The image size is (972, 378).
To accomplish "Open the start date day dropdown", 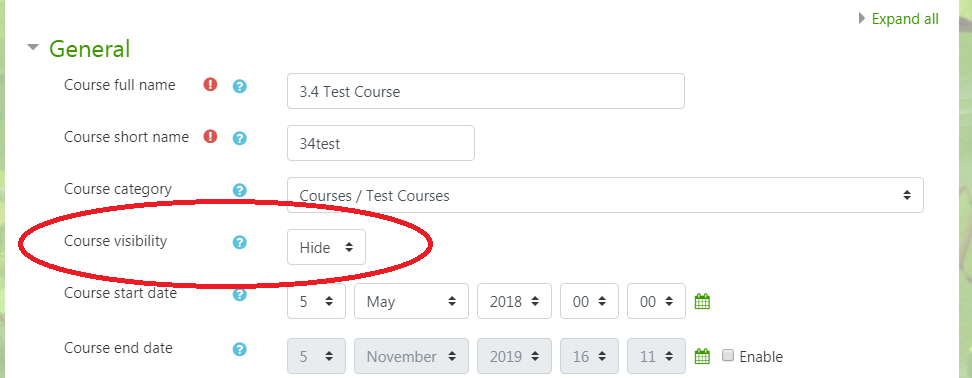I will pos(316,301).
